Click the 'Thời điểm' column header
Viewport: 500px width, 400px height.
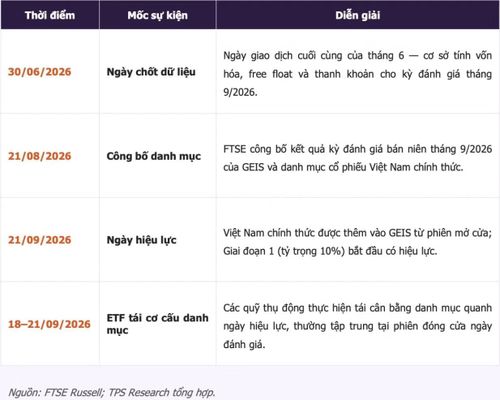(50, 15)
